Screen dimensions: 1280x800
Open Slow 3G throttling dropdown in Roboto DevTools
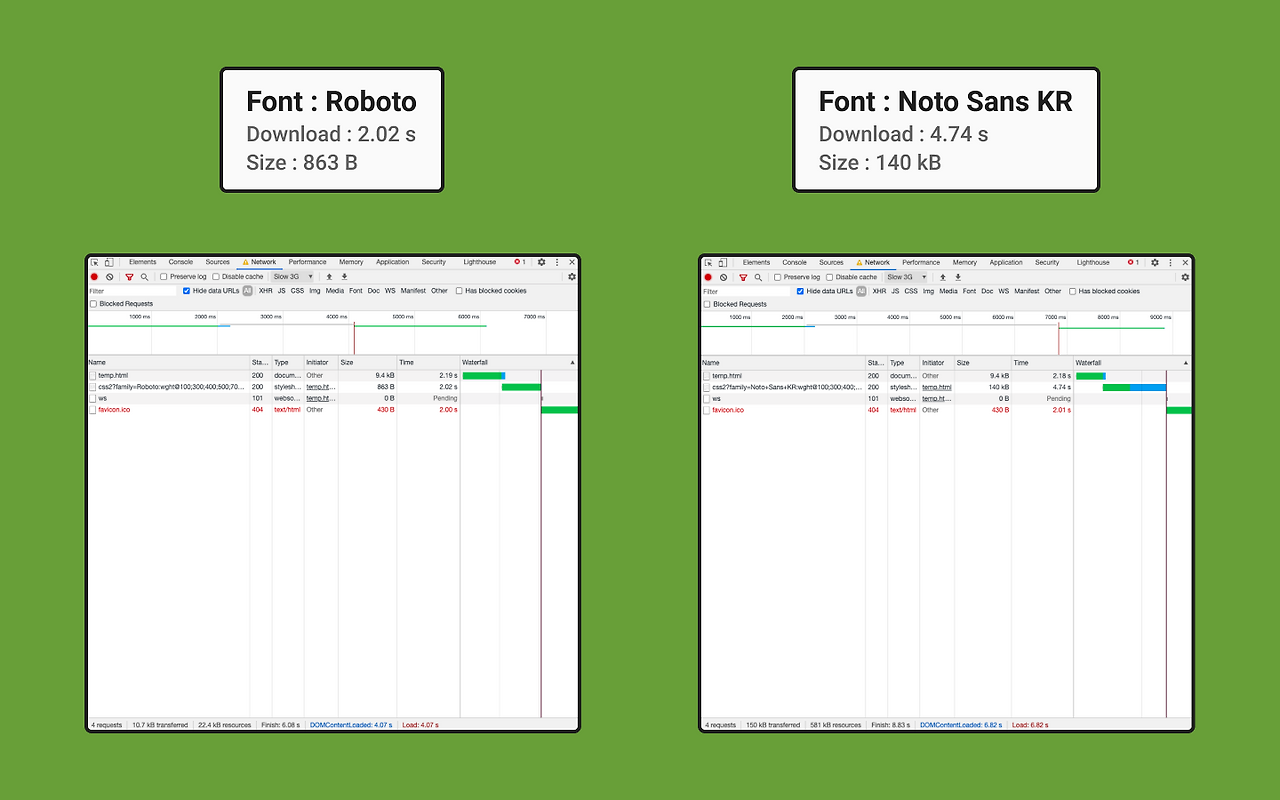pyautogui.click(x=293, y=277)
